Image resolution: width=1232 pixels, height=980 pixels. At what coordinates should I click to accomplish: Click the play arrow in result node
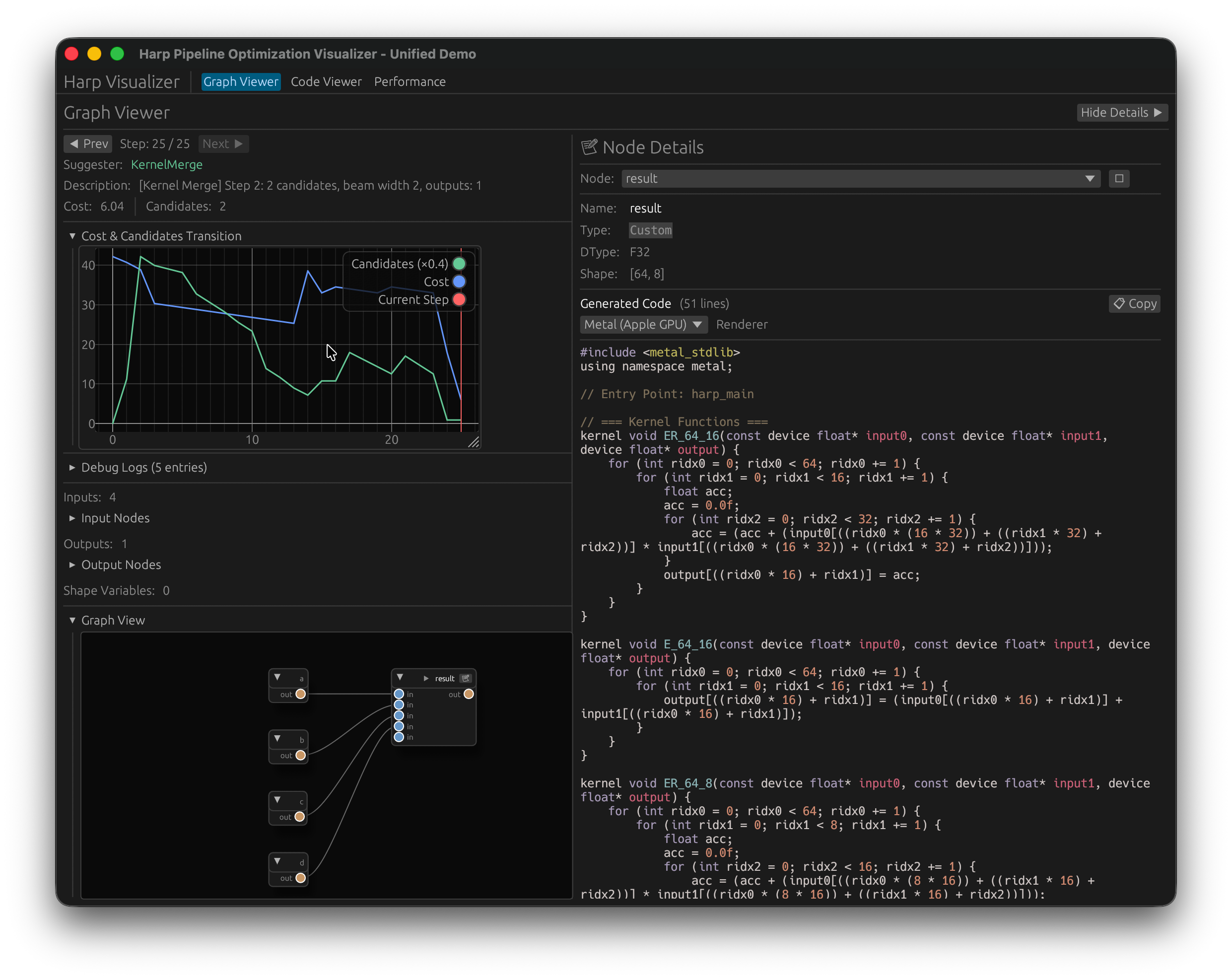pos(426,678)
